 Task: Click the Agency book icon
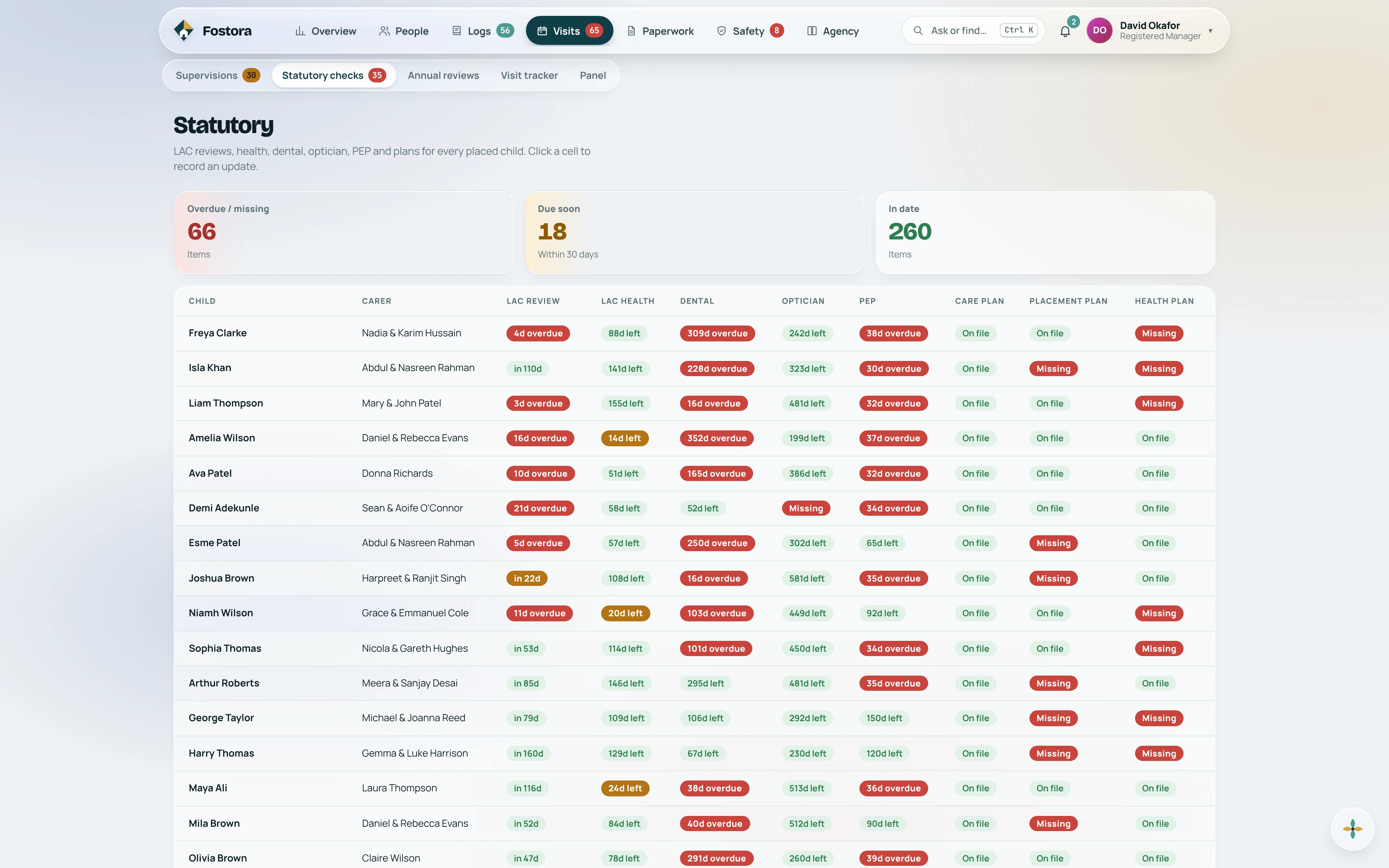tap(812, 31)
